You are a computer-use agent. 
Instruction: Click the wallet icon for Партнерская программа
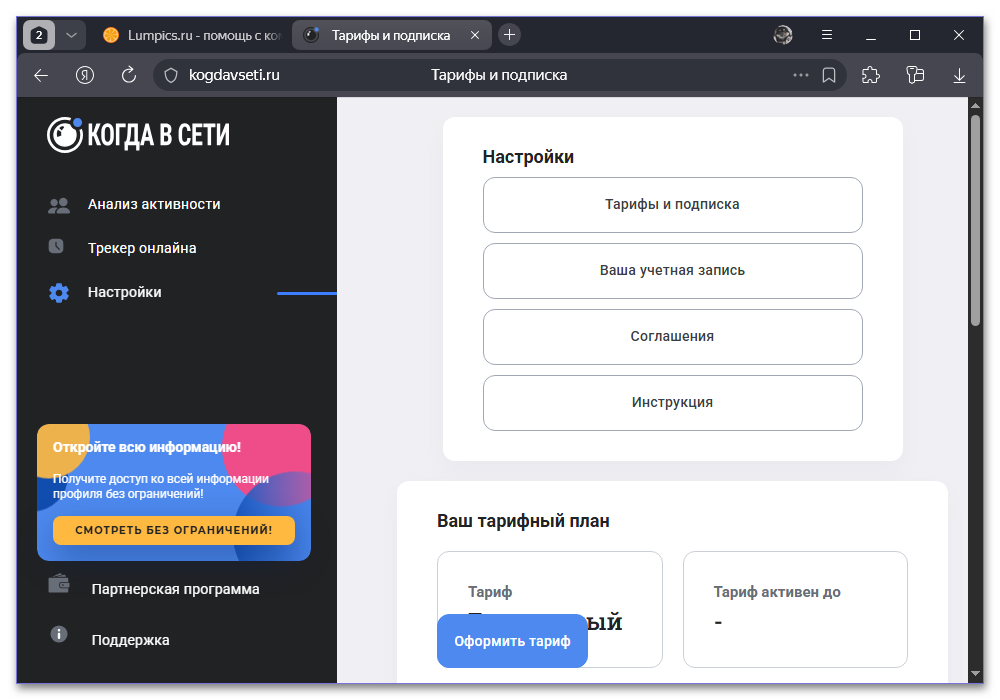[x=59, y=583]
